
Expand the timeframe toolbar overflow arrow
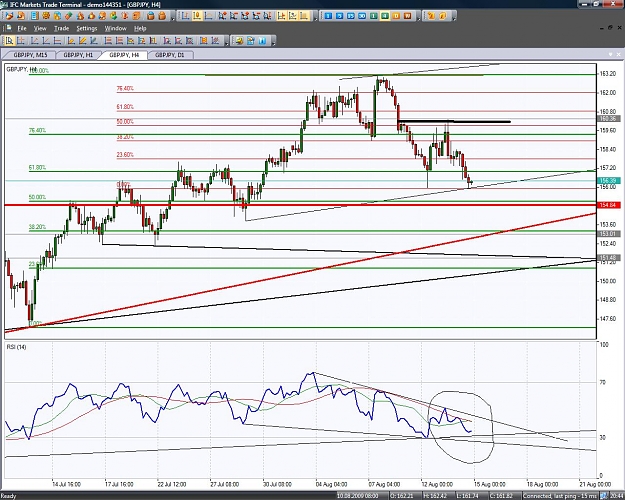pyautogui.click(x=419, y=17)
